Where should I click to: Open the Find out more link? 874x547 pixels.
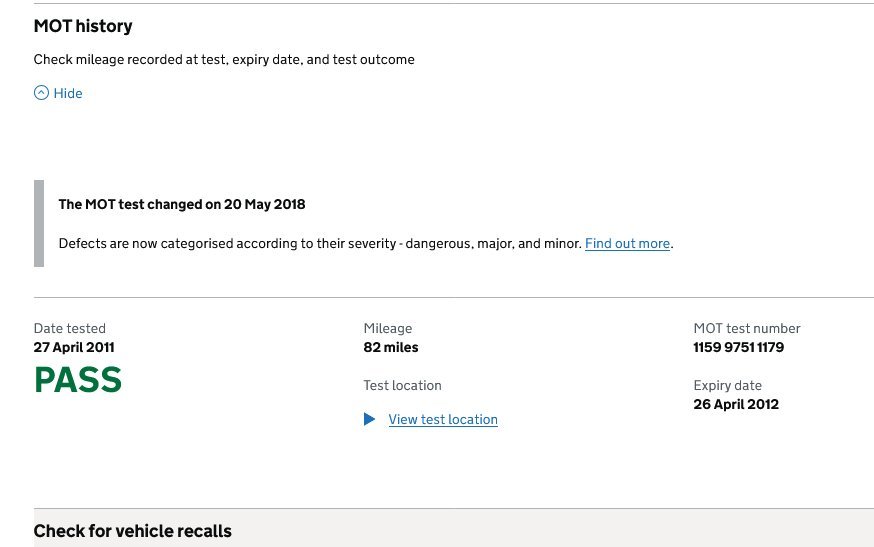click(x=627, y=244)
